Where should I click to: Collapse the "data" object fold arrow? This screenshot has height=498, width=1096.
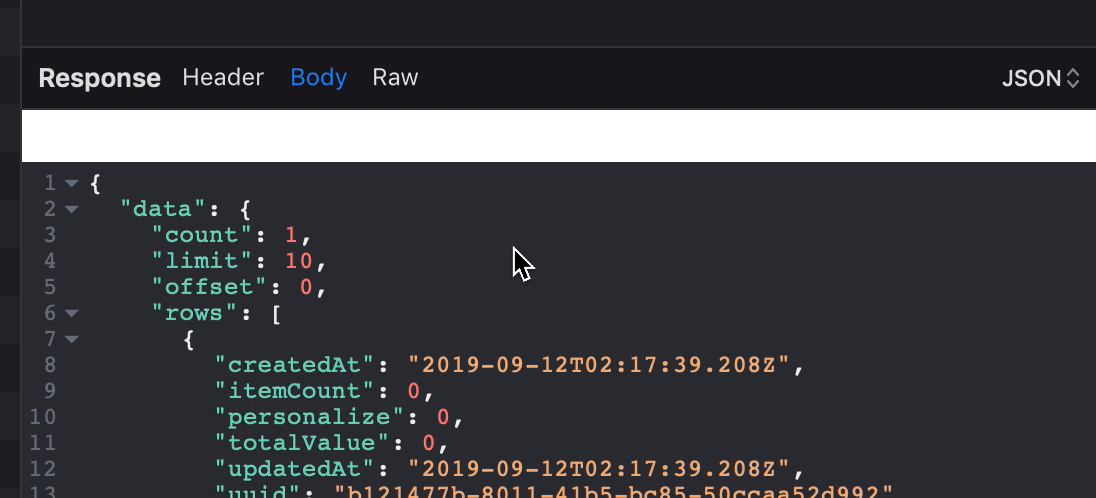click(71, 209)
